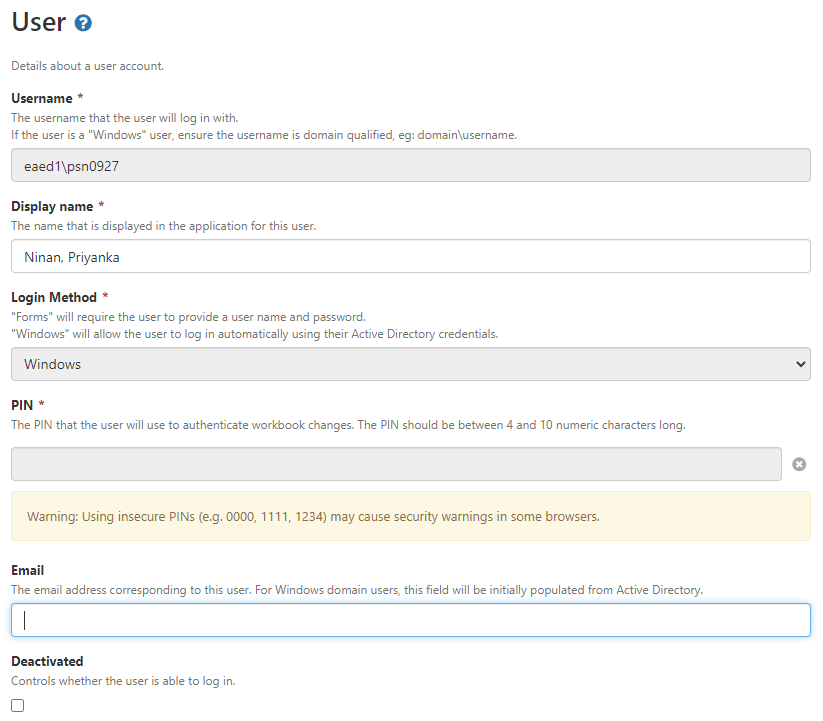Click the arrow on the Login Method select
Screen dimensions: 823x721
pos(800,364)
